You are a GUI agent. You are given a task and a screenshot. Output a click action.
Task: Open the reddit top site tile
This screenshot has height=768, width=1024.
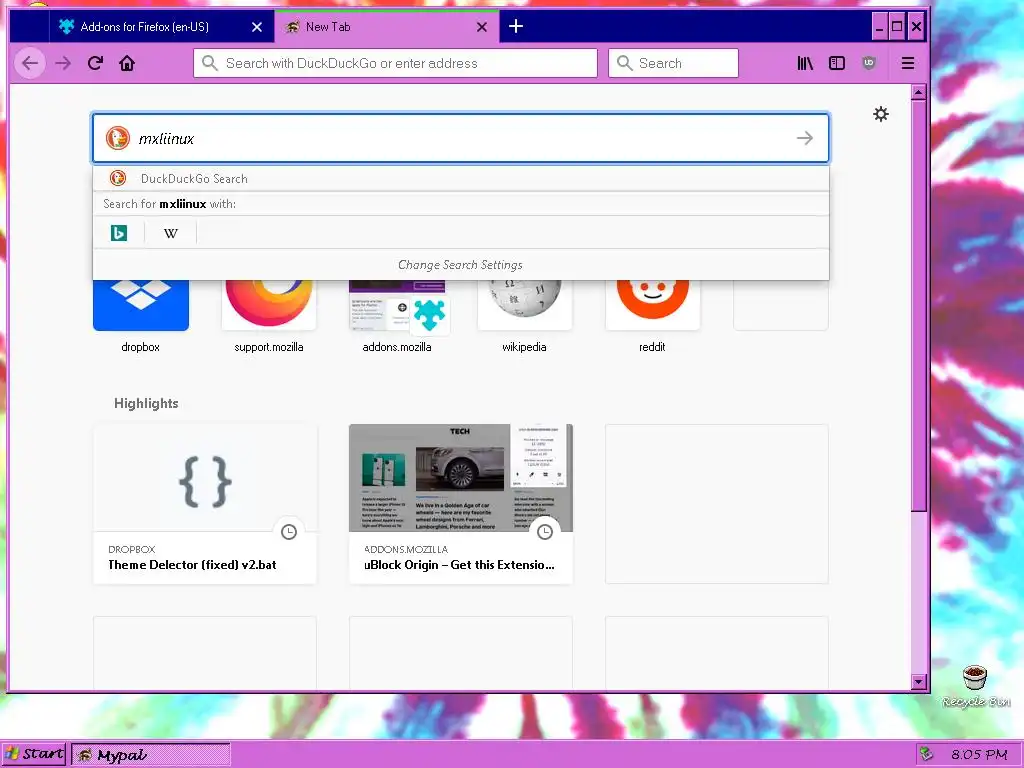click(652, 304)
